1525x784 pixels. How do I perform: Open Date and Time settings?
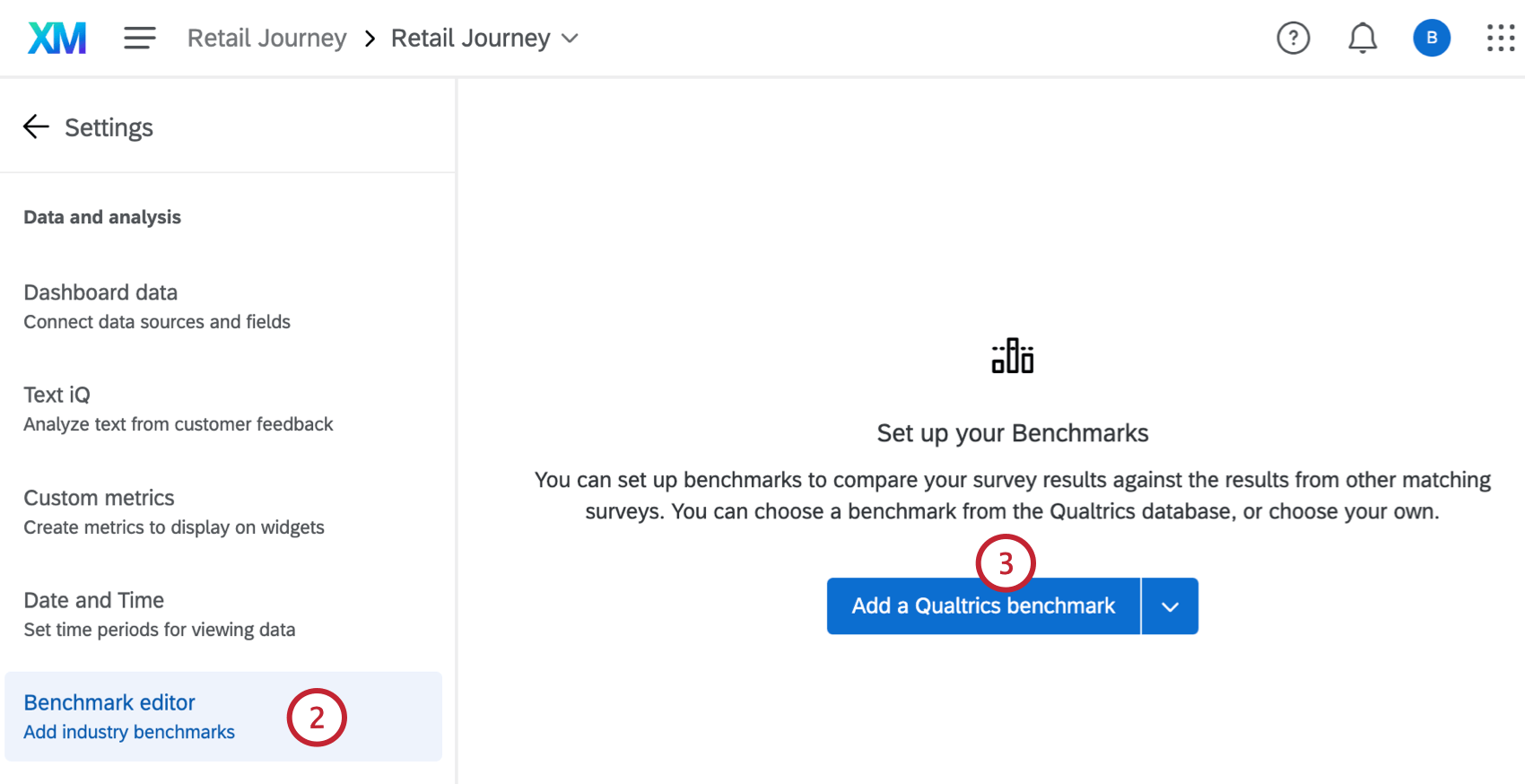[x=93, y=599]
